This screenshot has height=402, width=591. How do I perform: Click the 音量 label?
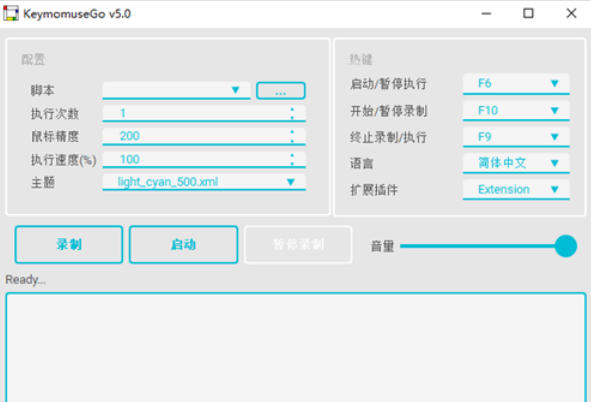(383, 246)
